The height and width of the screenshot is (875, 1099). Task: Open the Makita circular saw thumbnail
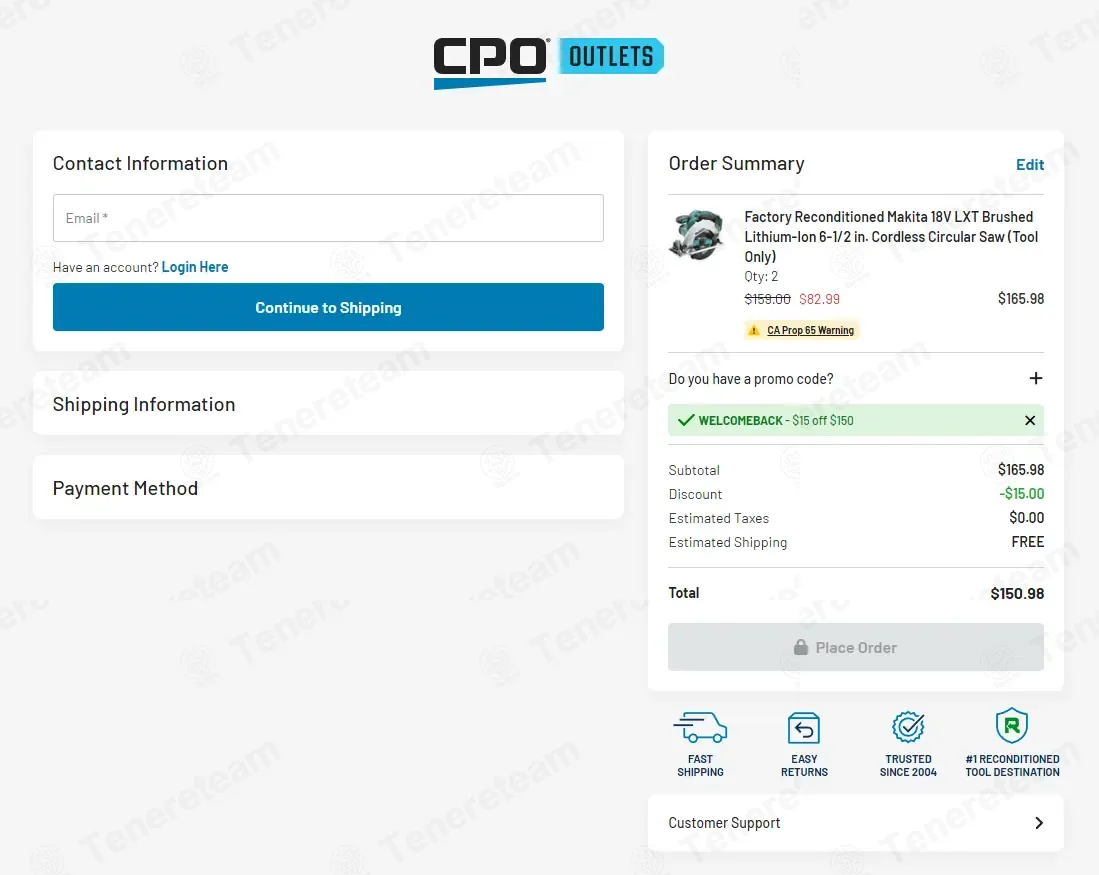pyautogui.click(x=697, y=235)
